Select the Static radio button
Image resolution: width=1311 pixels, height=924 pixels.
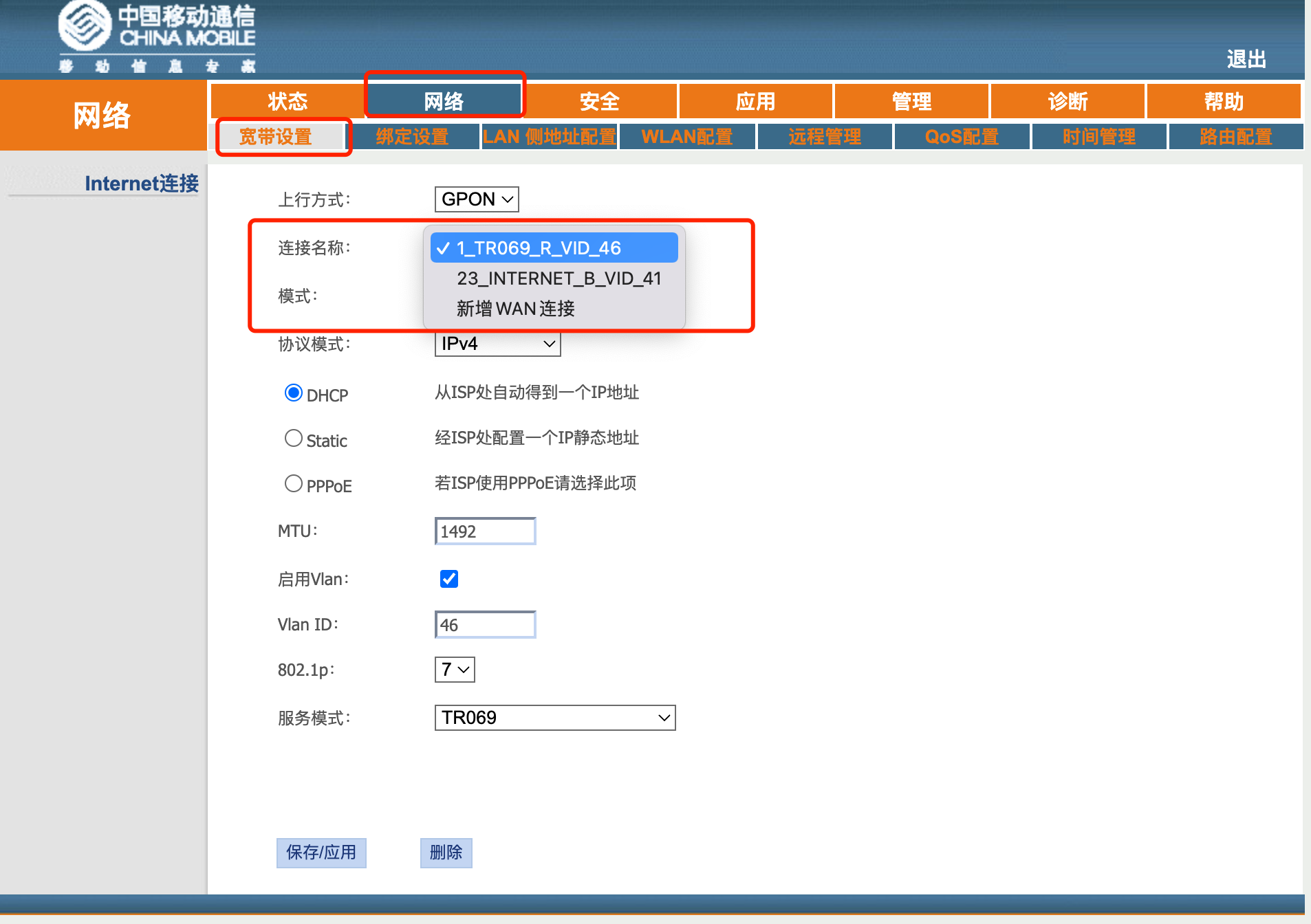point(294,439)
